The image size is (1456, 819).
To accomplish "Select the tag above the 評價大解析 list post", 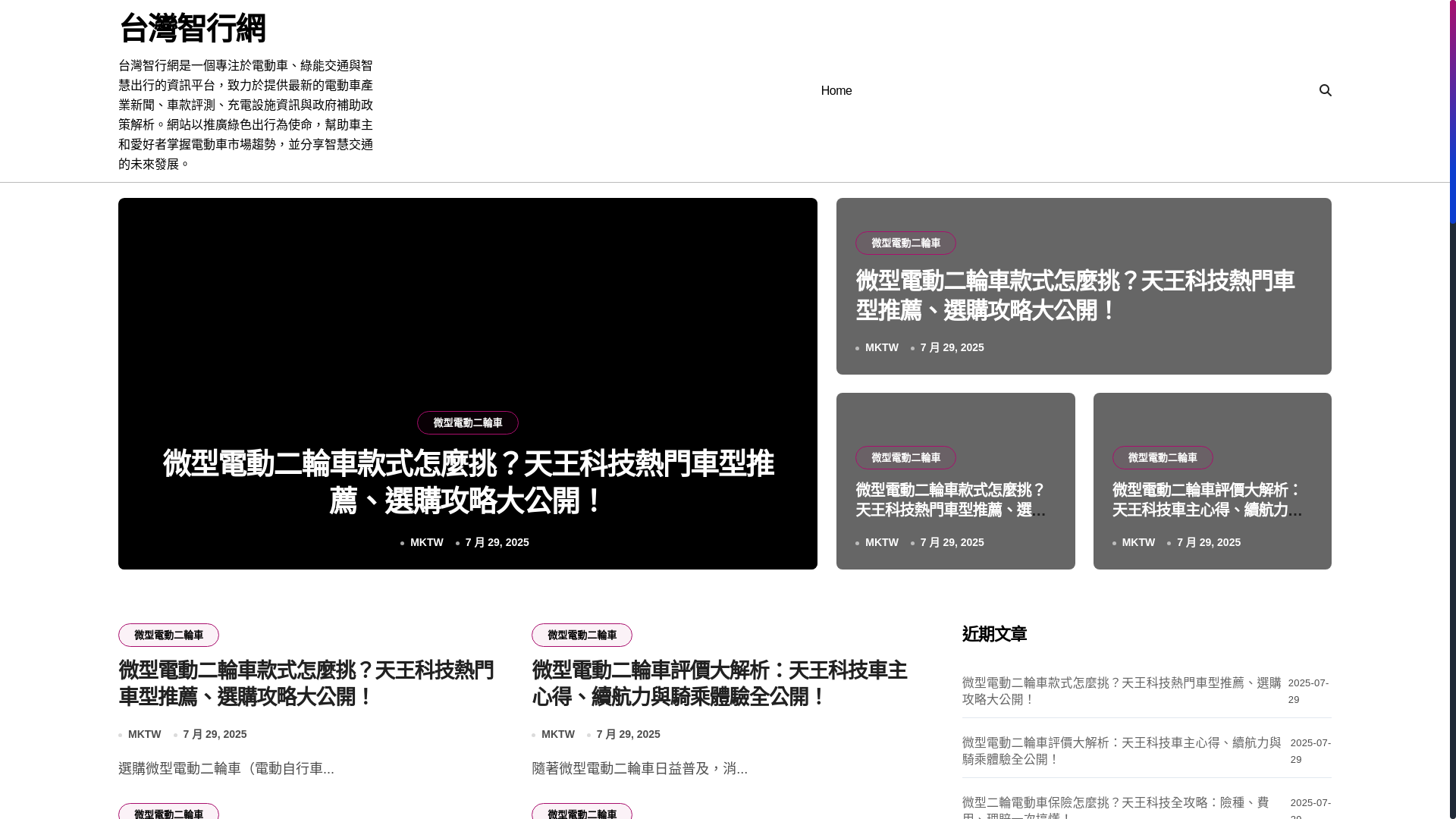I will coord(582,635).
